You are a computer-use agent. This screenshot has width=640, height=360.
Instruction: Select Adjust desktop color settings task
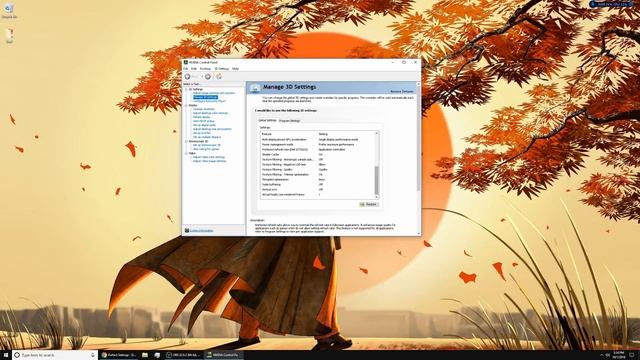pyautogui.click(x=211, y=113)
